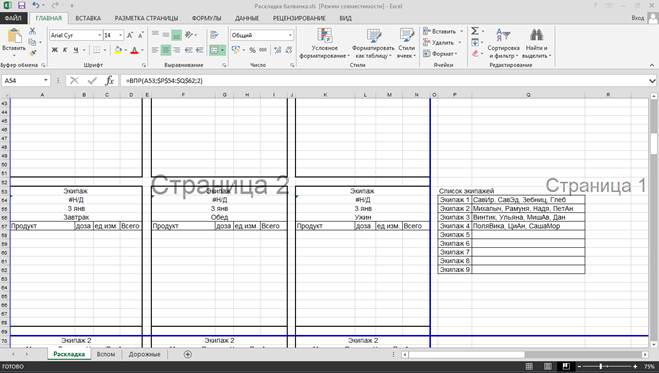The width and height of the screenshot is (659, 373).
Task: Open the ФАЙЛ (File) tab
Action: tap(13, 18)
